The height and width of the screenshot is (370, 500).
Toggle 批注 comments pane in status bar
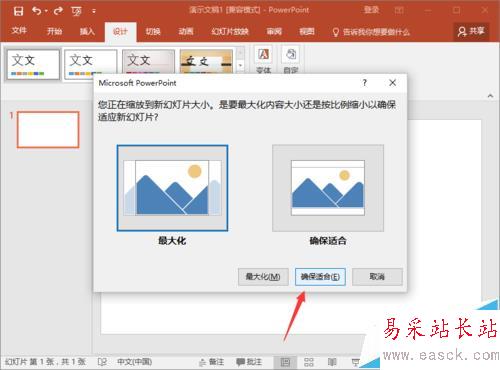pos(249,362)
